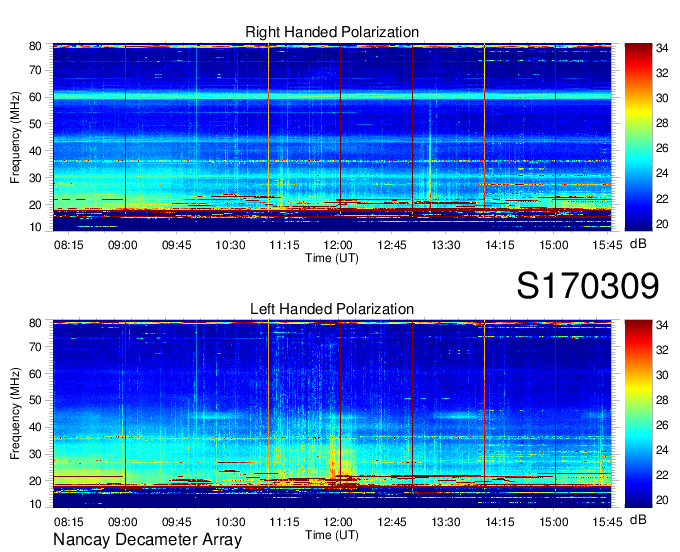Screen dimensions: 680x552
Task: Click the 40 MHz tick label of the upper plot
Action: (x=35, y=151)
